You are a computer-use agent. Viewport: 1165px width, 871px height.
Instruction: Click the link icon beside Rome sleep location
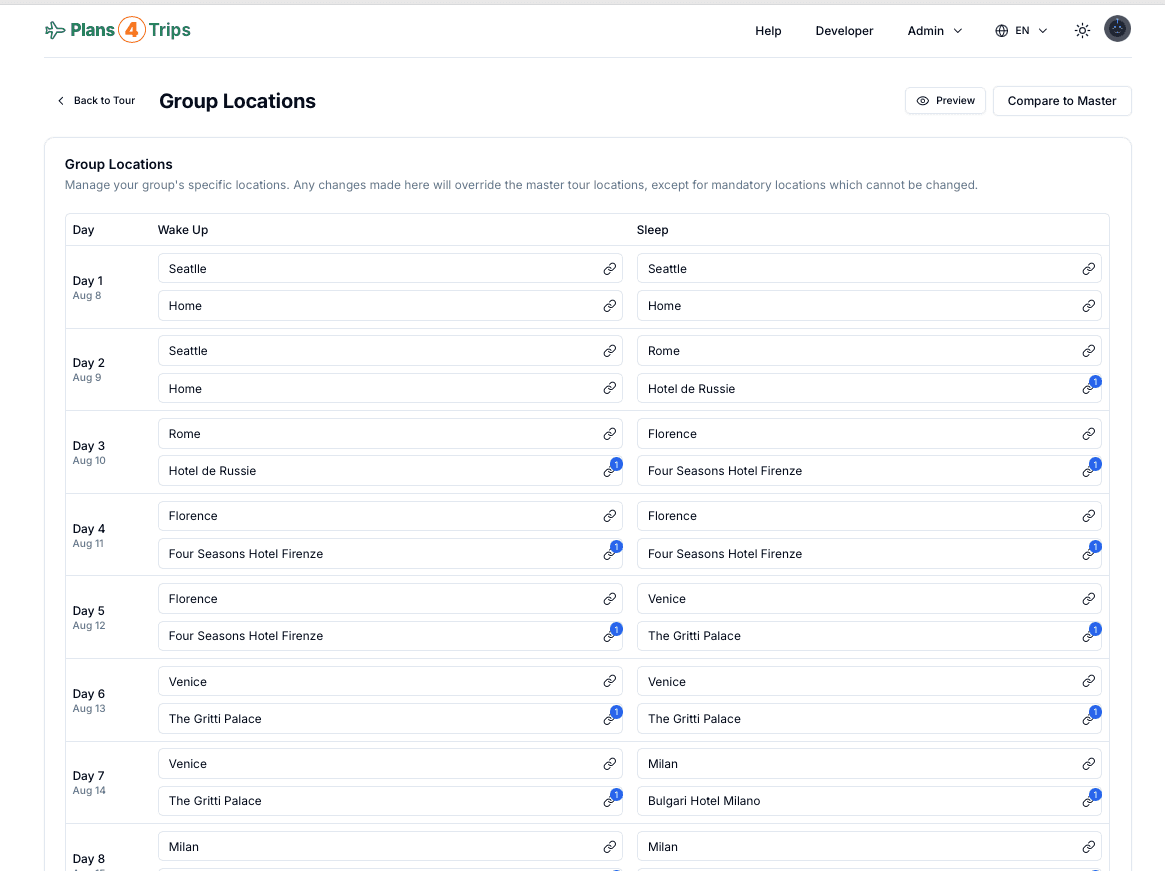tap(1089, 351)
